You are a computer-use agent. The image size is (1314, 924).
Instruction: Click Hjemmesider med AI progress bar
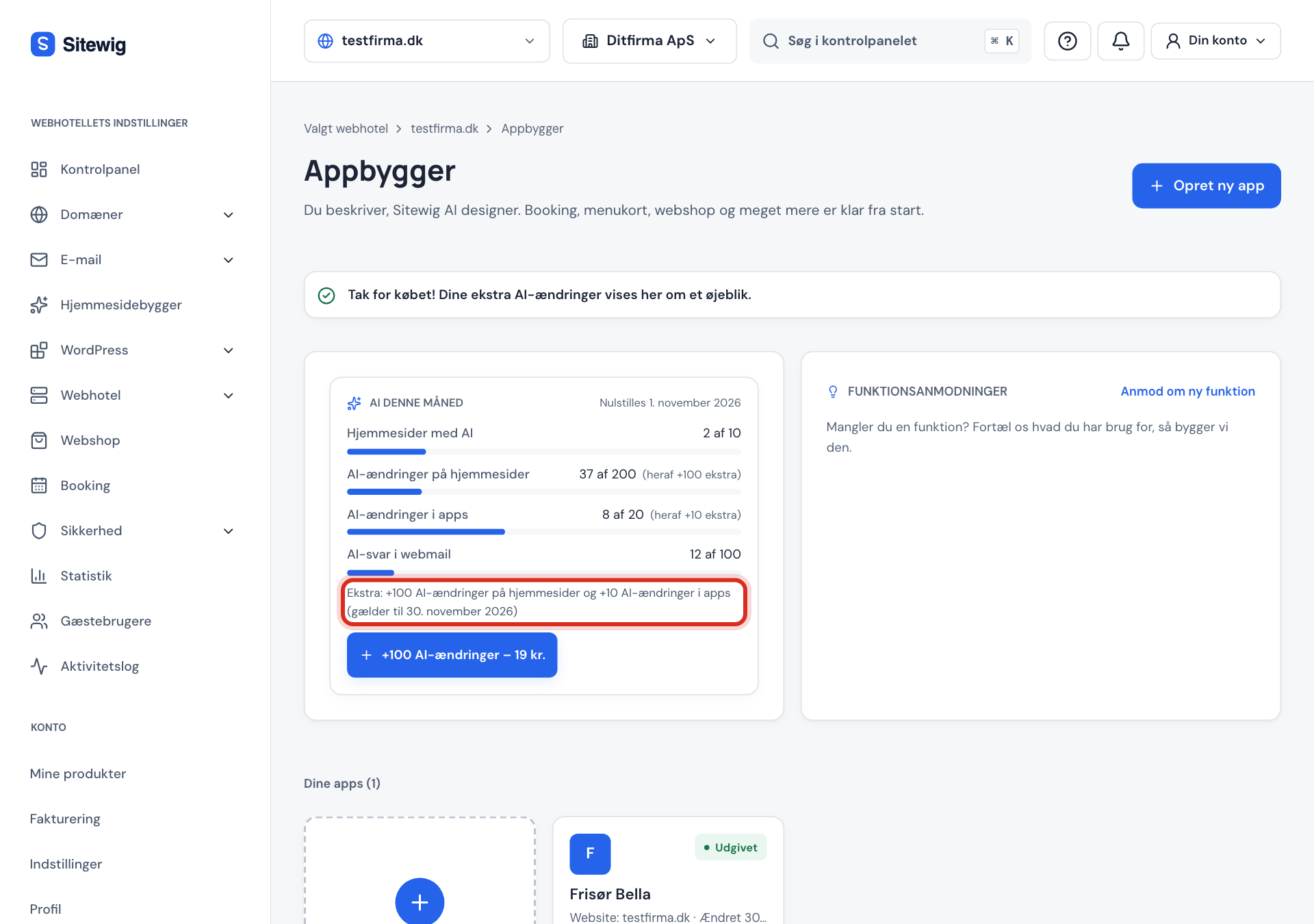544,452
